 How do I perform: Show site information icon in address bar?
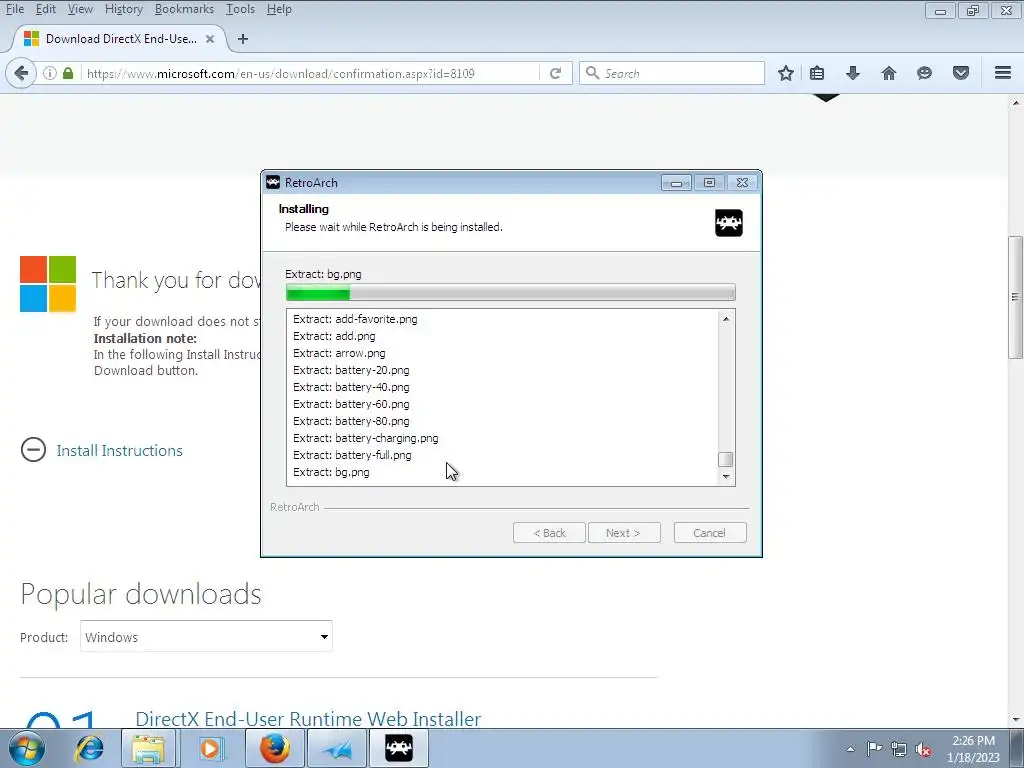(x=50, y=73)
